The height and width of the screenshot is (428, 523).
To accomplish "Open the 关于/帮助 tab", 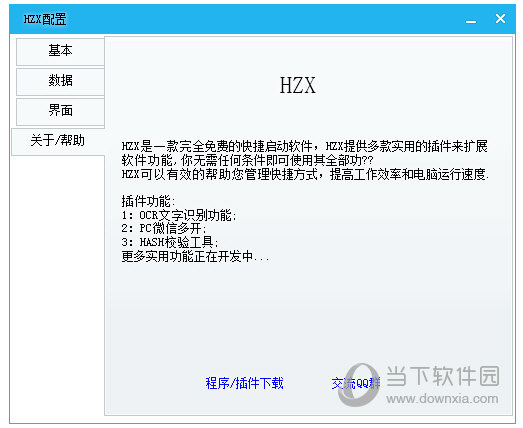I will (x=58, y=142).
